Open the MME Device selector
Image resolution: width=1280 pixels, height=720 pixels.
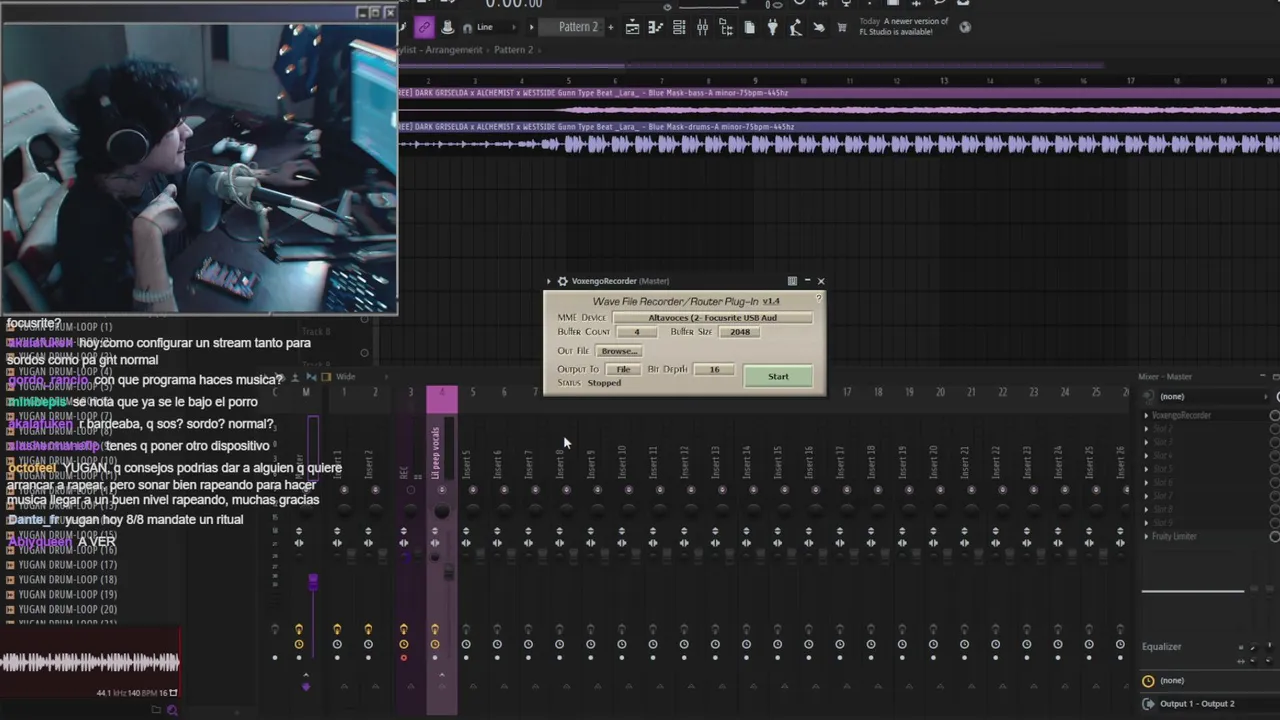712,318
